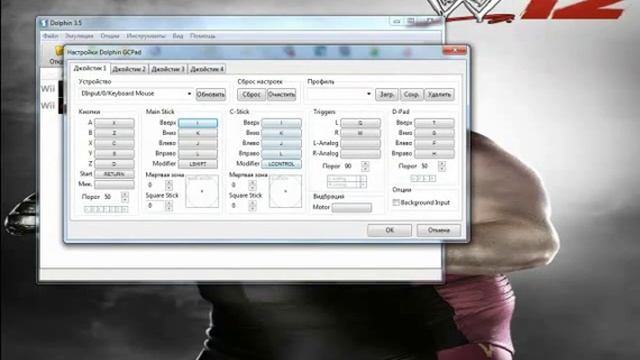The width and height of the screenshot is (640, 360).
Task: Click the Удалить profile button
Action: tap(439, 94)
